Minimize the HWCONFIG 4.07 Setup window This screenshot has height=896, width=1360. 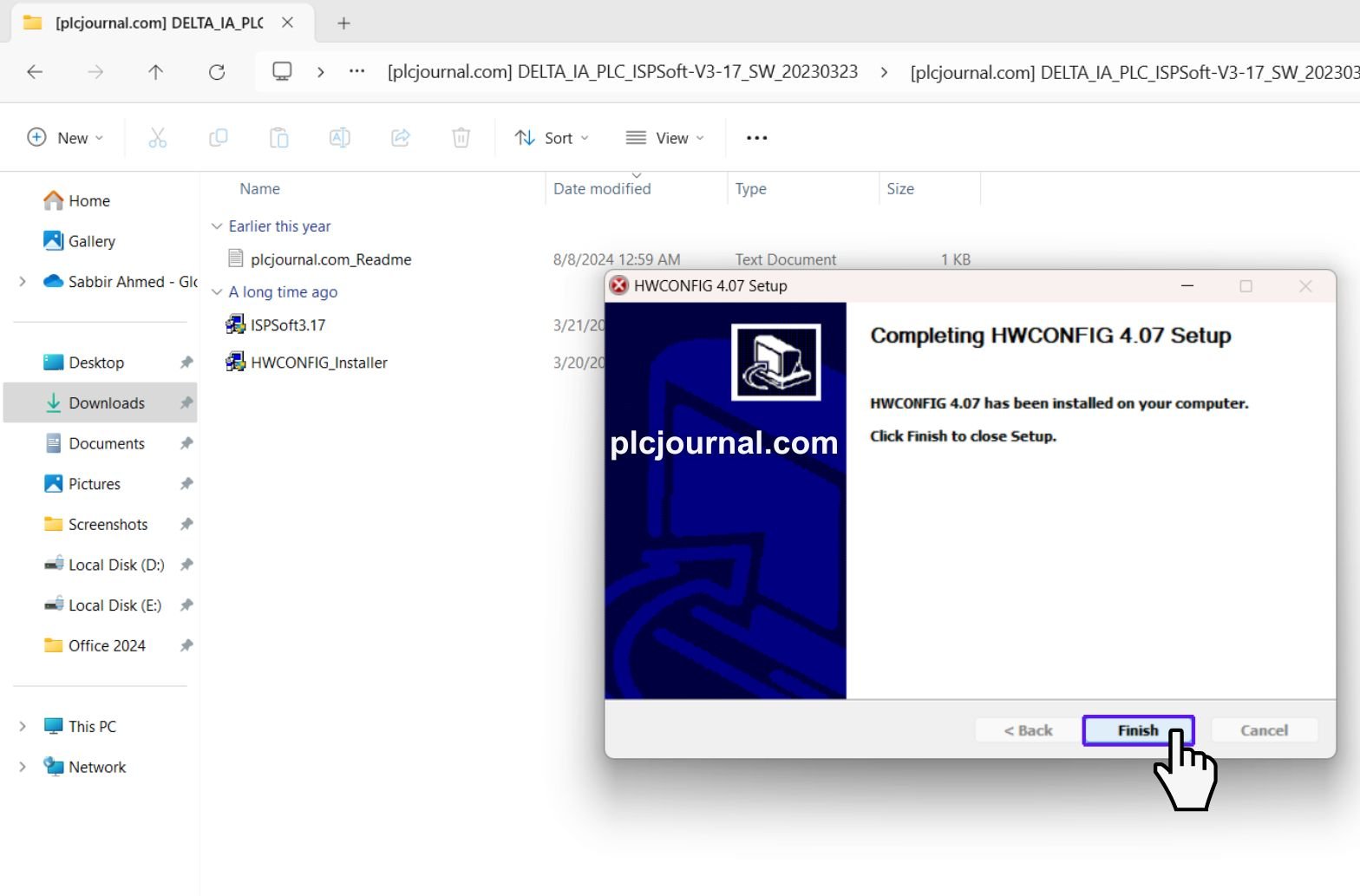tap(1187, 286)
